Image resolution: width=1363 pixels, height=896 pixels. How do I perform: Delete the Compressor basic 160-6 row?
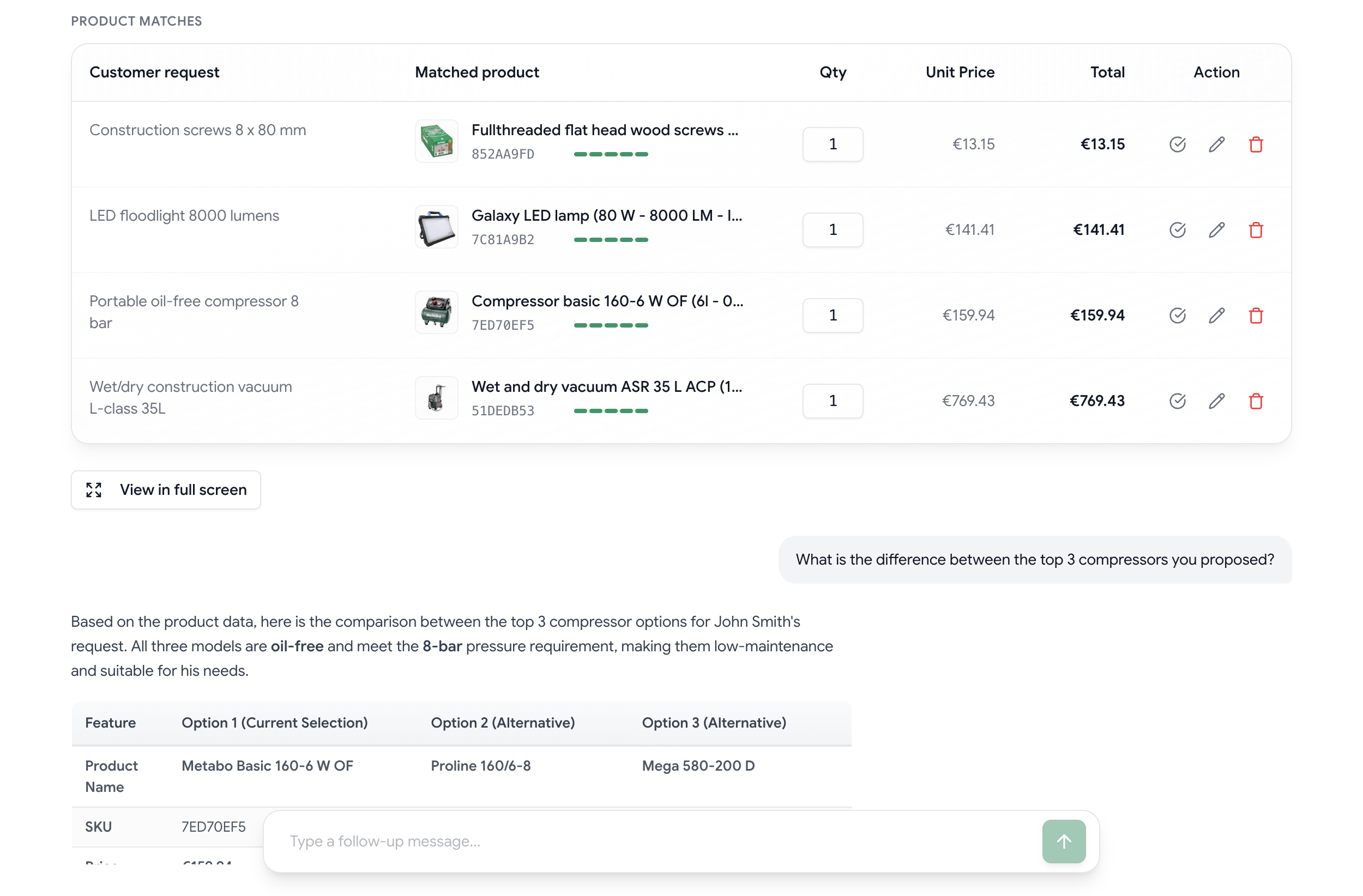[x=1256, y=316]
